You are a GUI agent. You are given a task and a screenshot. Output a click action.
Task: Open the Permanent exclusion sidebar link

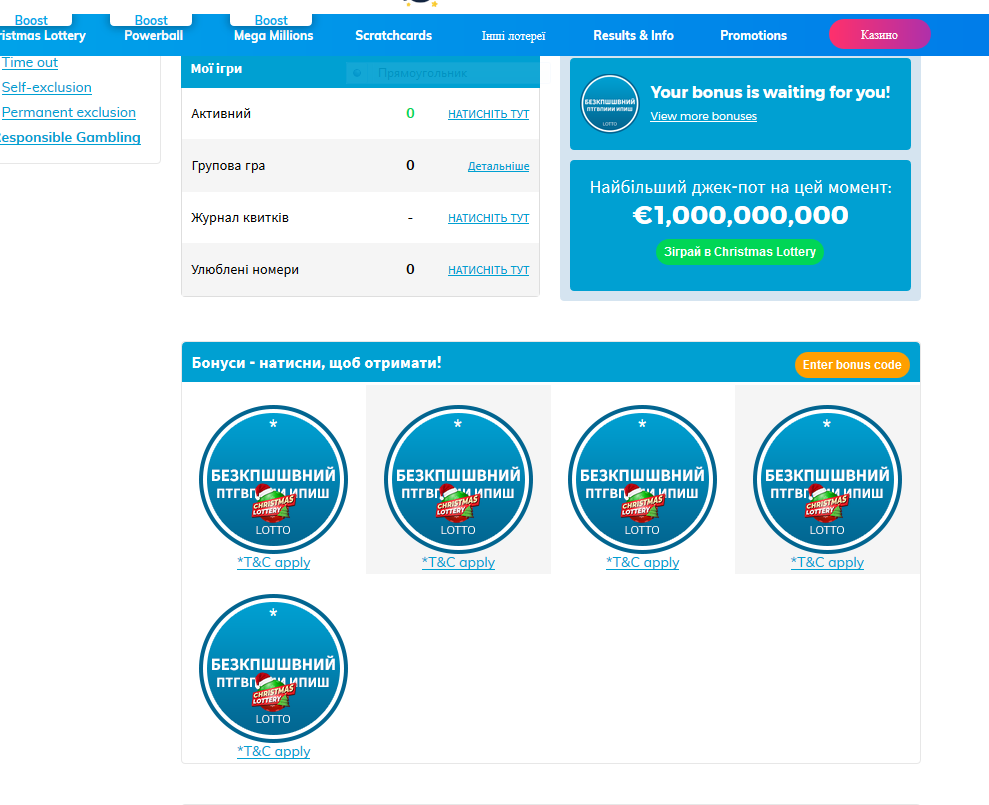(69, 112)
